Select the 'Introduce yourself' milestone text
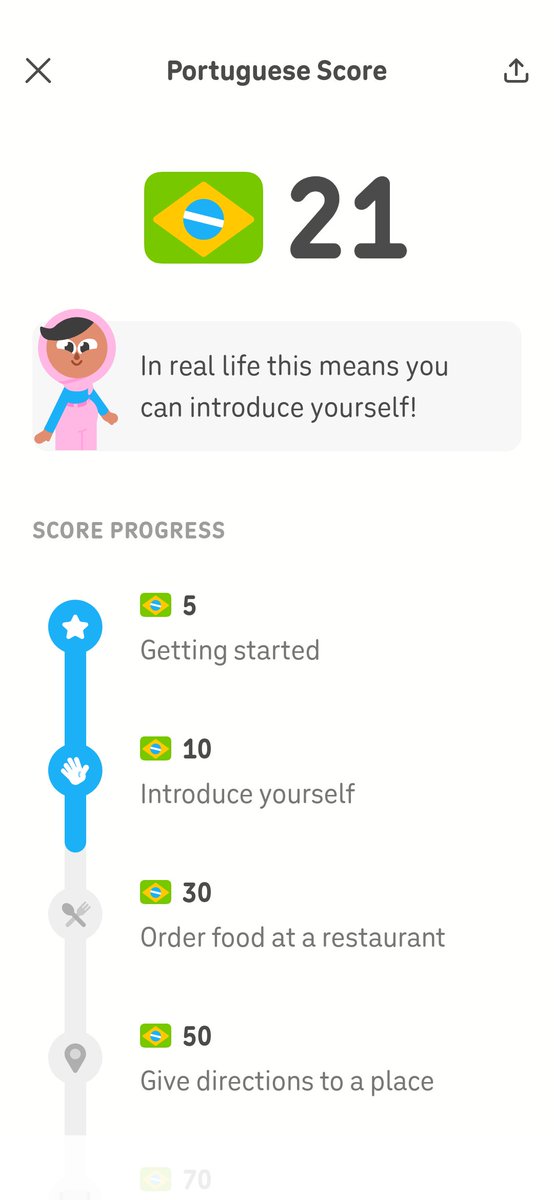Viewport: 554px width, 1200px height. click(x=247, y=794)
